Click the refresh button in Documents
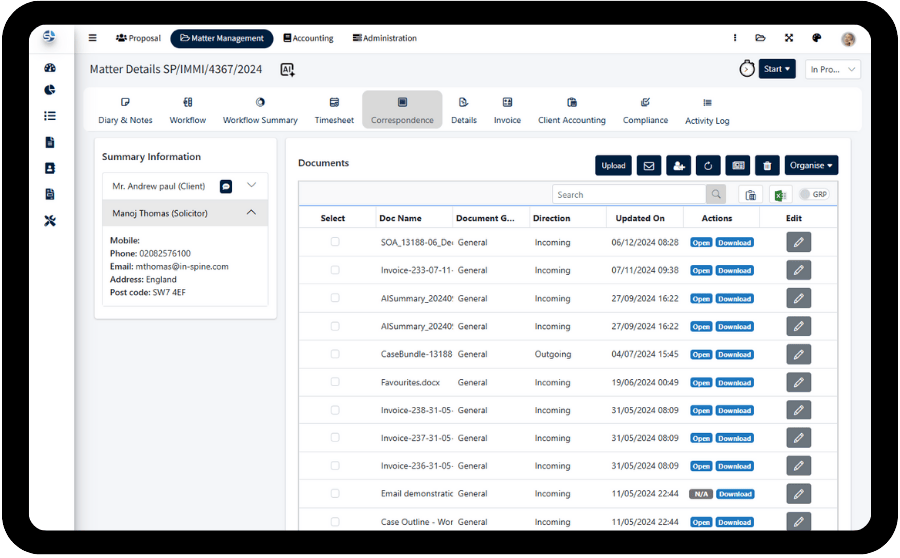This screenshot has width=900, height=558. click(708, 166)
